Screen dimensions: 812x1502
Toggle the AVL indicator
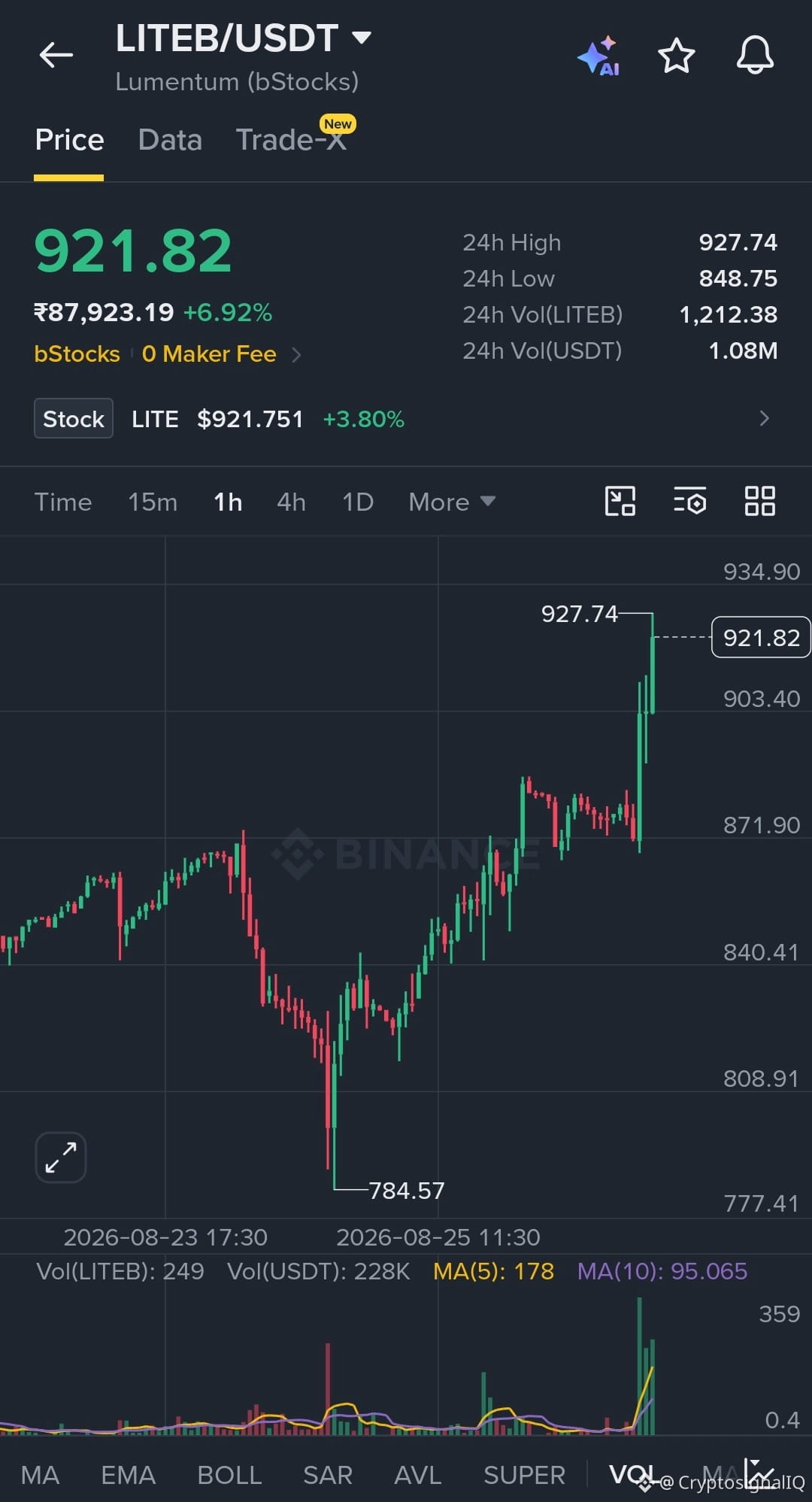[x=418, y=1475]
